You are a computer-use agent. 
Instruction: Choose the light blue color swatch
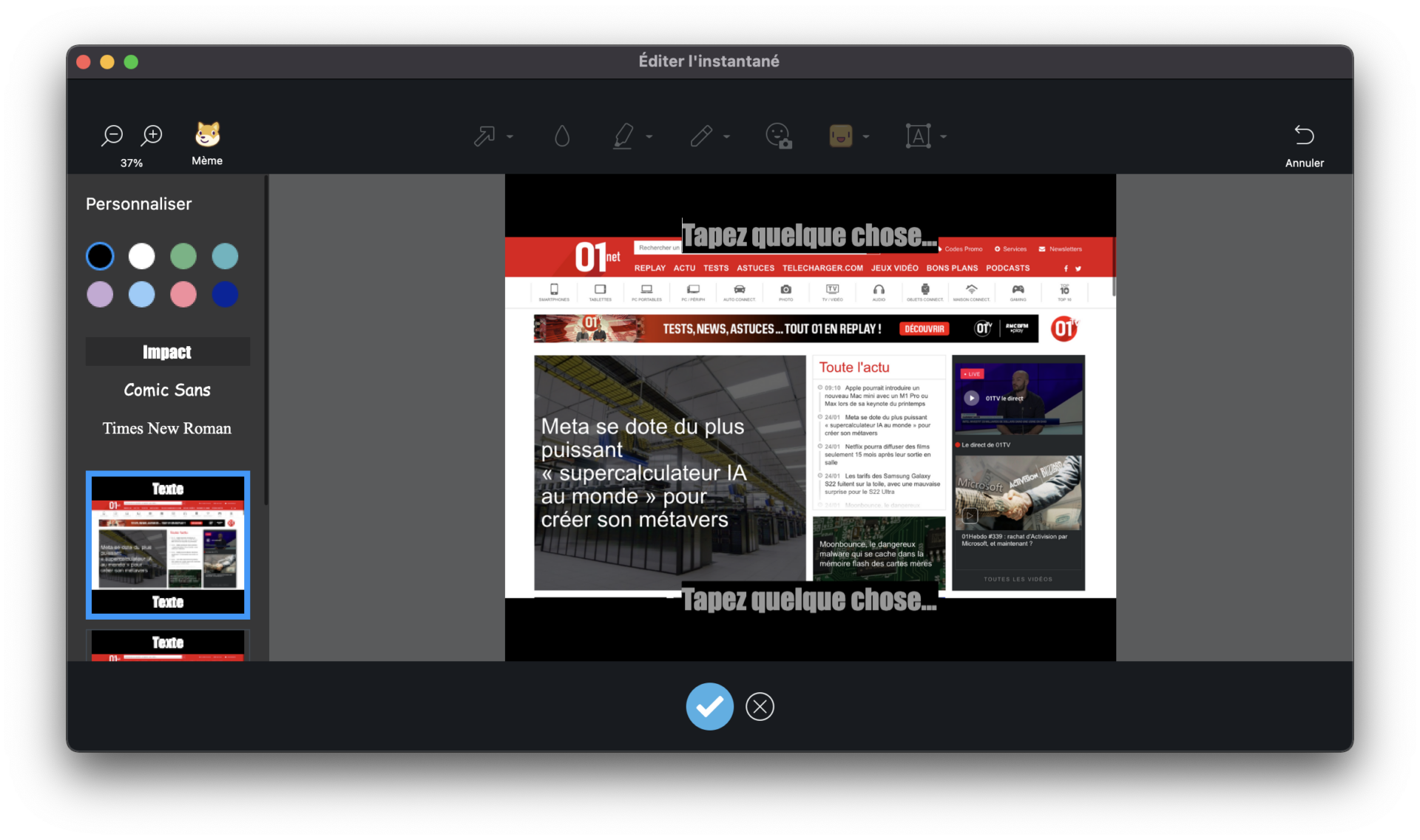pos(141,294)
